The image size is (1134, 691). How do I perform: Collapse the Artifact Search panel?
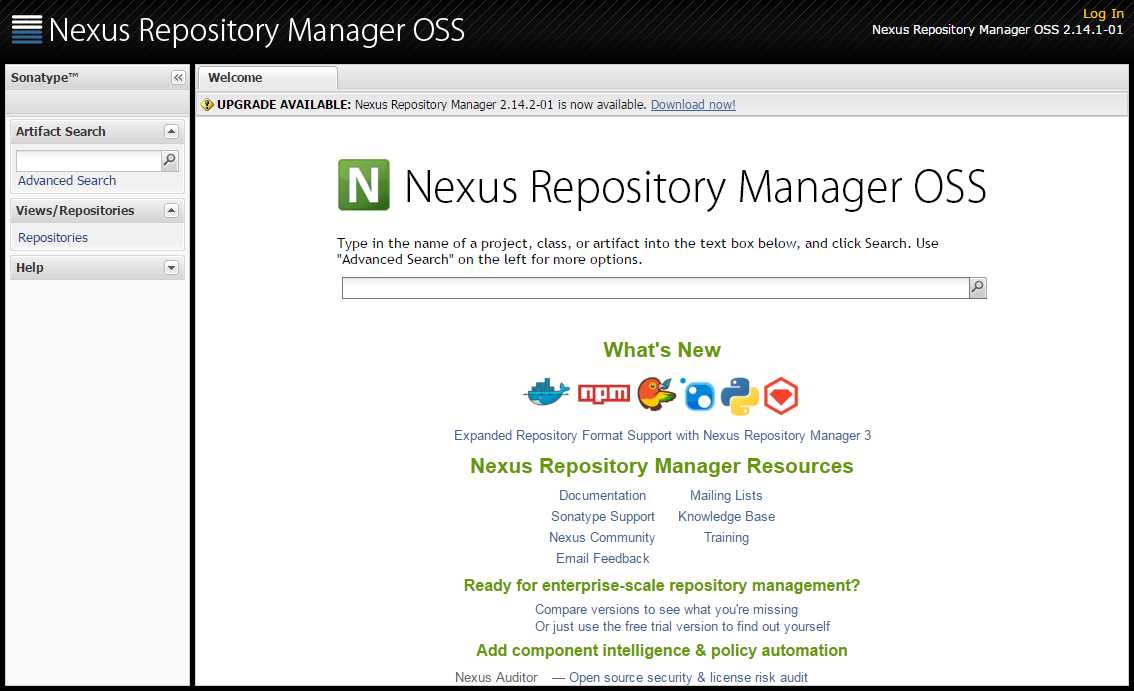171,131
